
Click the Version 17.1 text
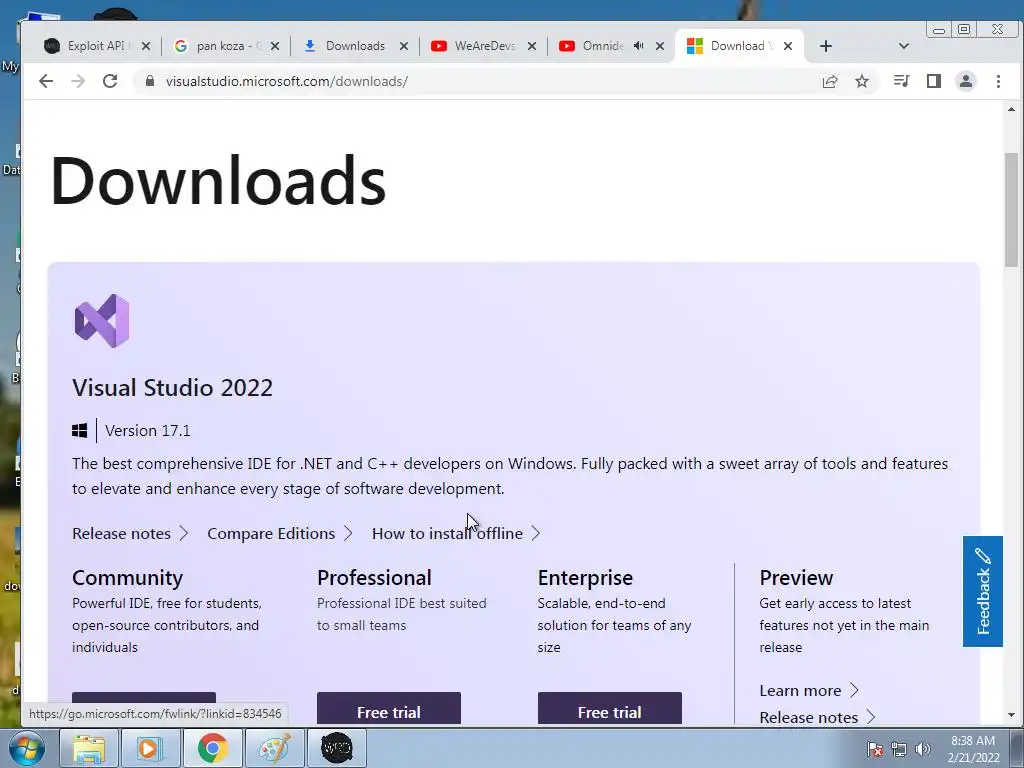148,430
